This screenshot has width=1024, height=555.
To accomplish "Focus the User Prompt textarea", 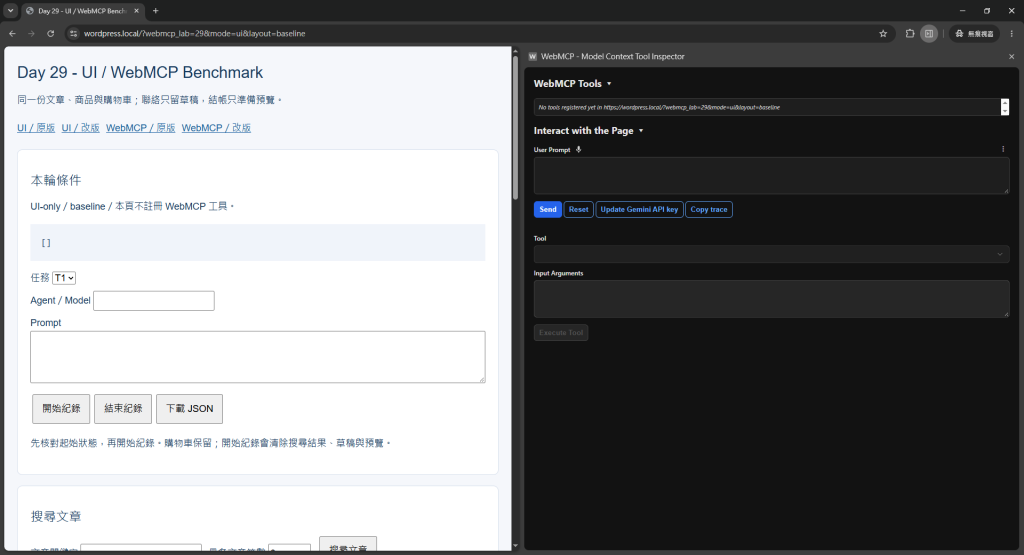I will coord(771,176).
